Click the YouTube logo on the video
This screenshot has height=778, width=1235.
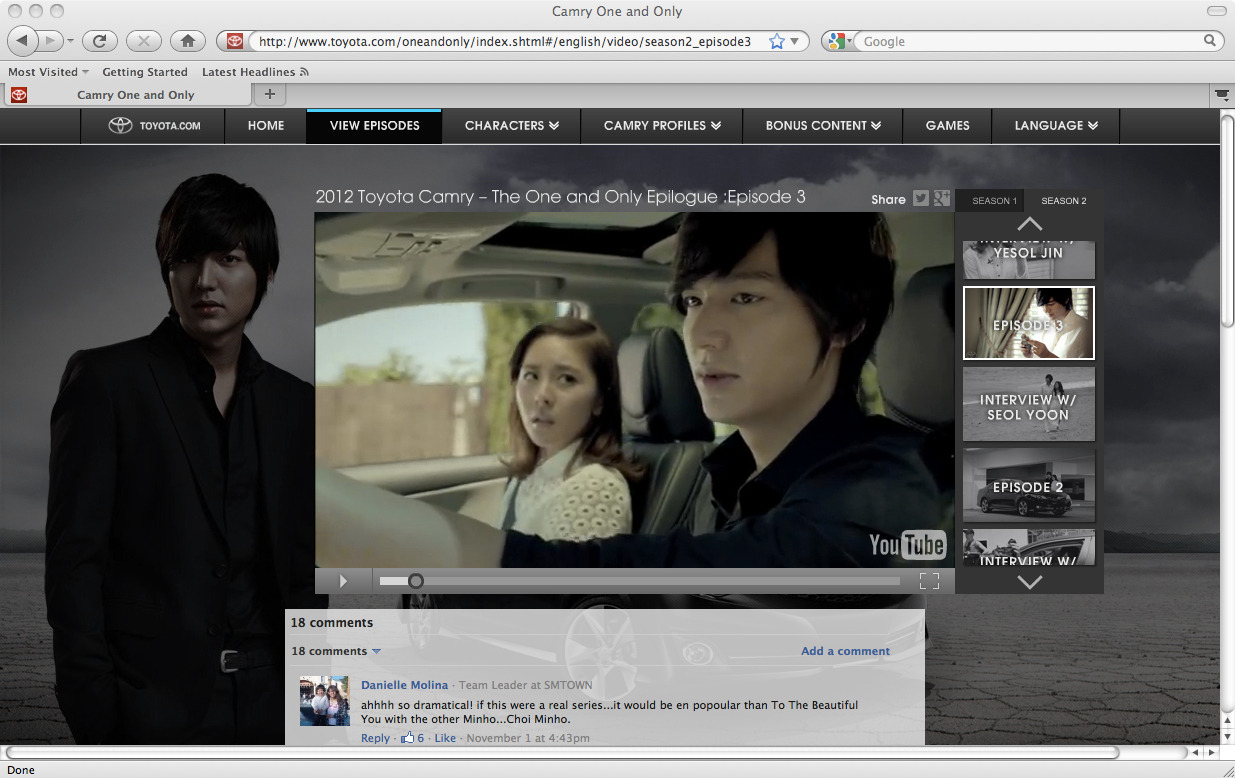coord(907,544)
